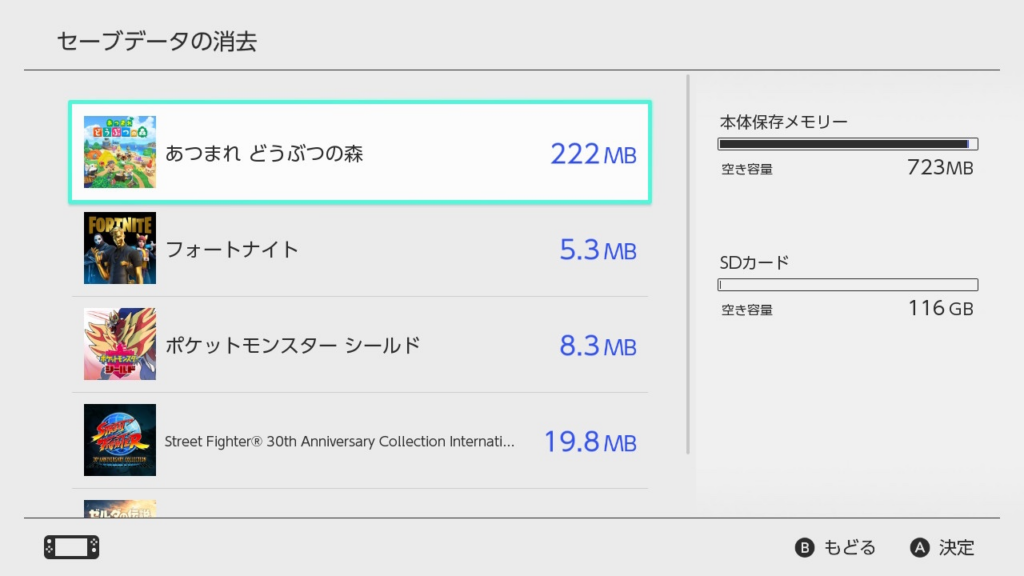
Task: Click the 19.8 MB size value
Action: tap(590, 442)
